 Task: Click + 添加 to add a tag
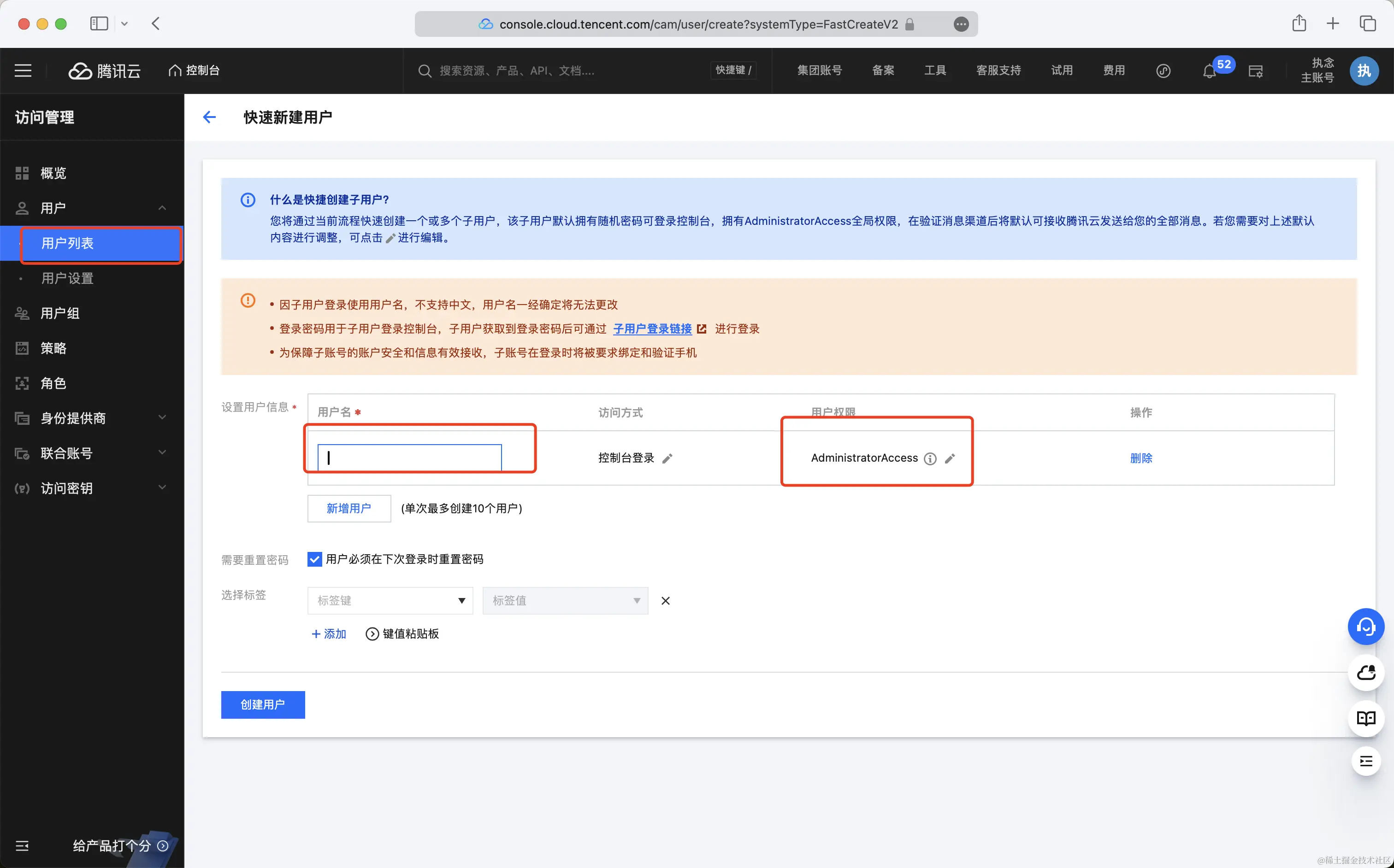click(x=329, y=634)
